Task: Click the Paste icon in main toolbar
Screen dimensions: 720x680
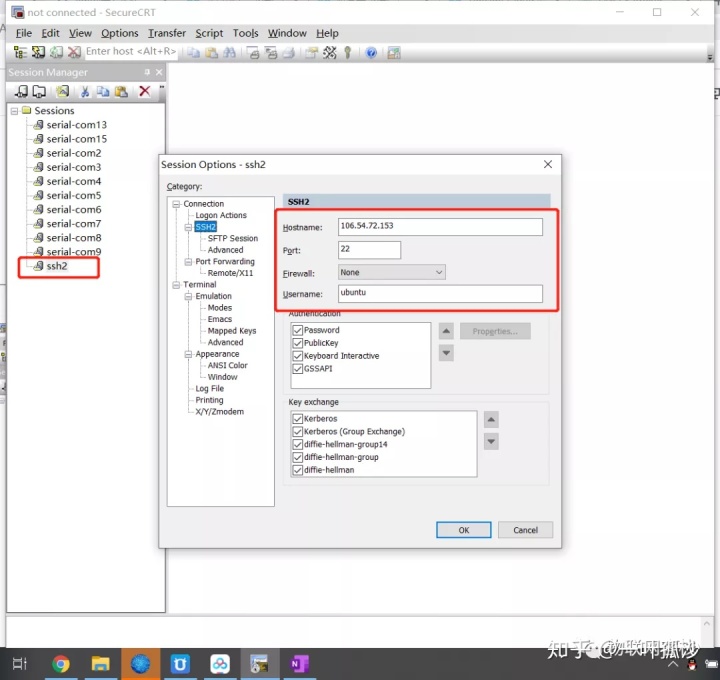Action: click(211, 53)
